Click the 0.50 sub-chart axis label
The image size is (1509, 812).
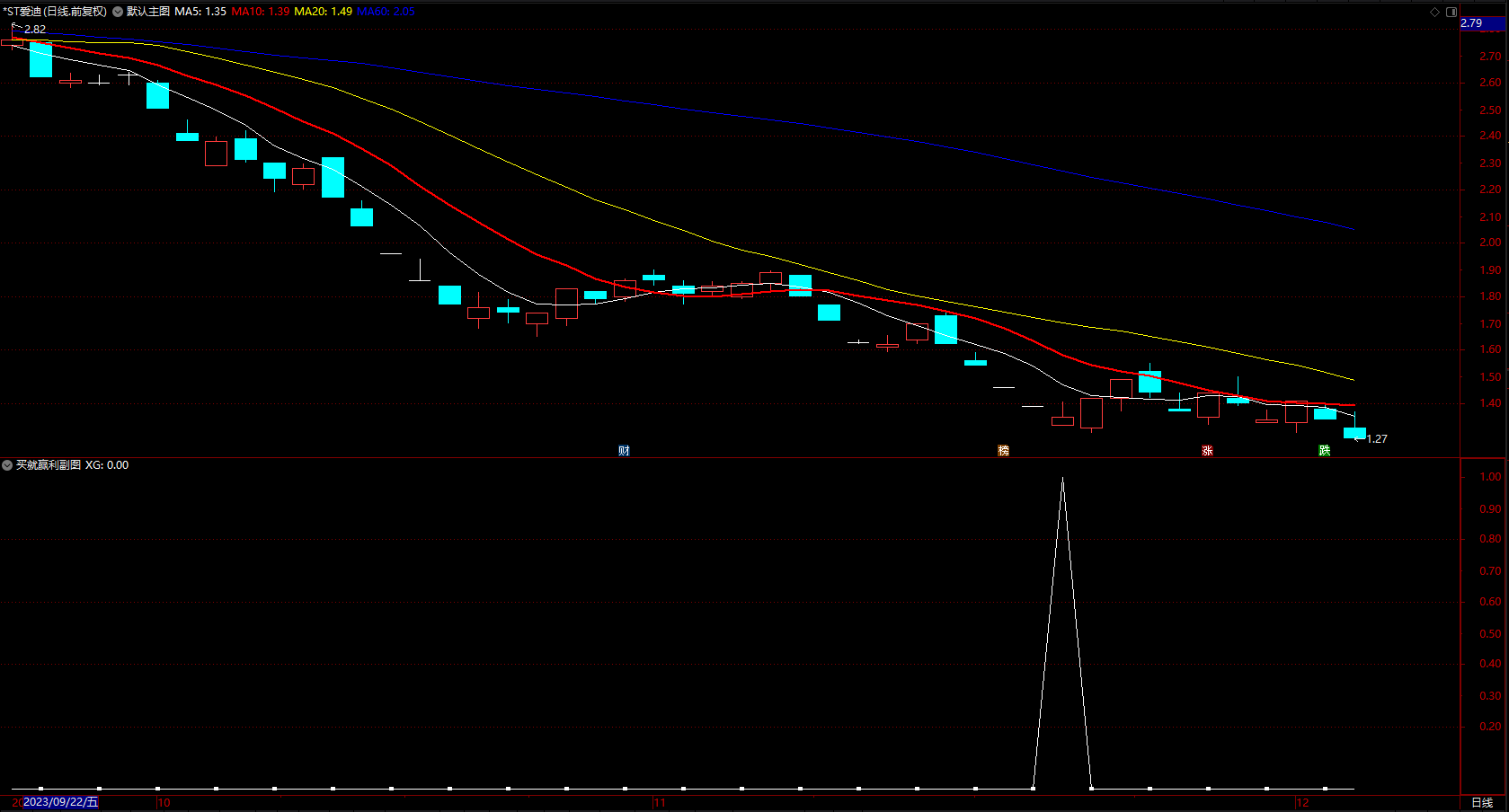[x=1490, y=634]
